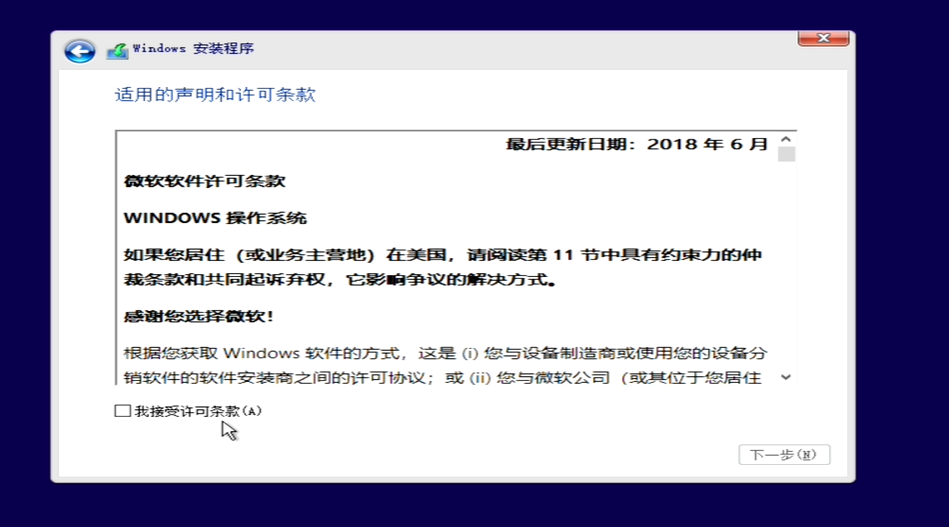Screen dimensions: 949x527
Task: Click the license scrollbar up arrow
Action: point(786,139)
